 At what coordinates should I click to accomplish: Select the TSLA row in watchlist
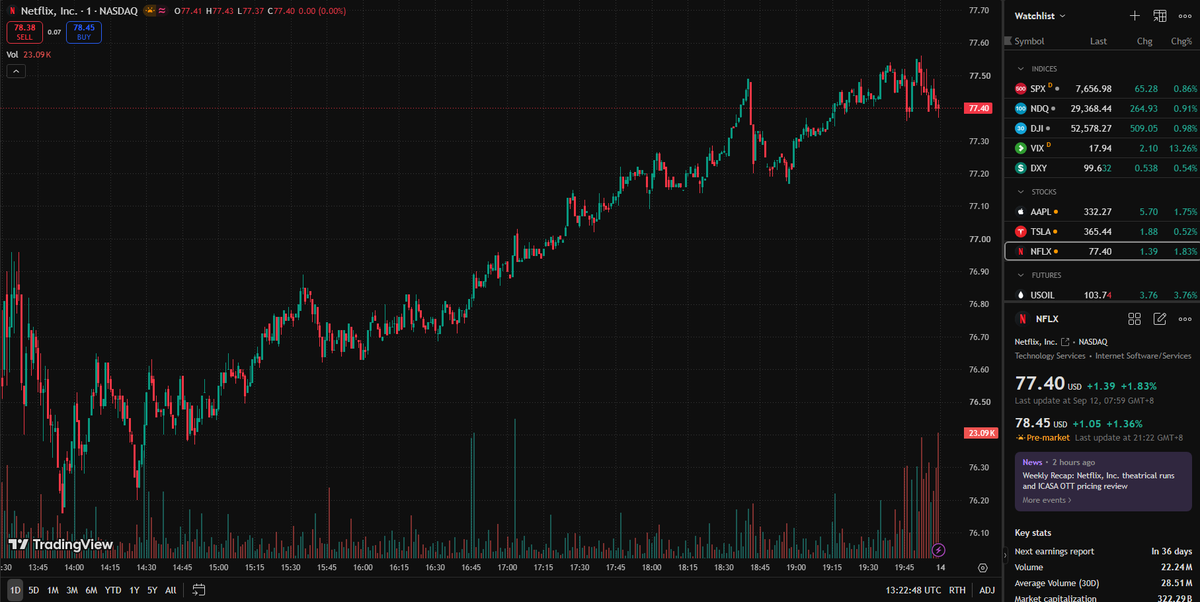[x=1102, y=232]
